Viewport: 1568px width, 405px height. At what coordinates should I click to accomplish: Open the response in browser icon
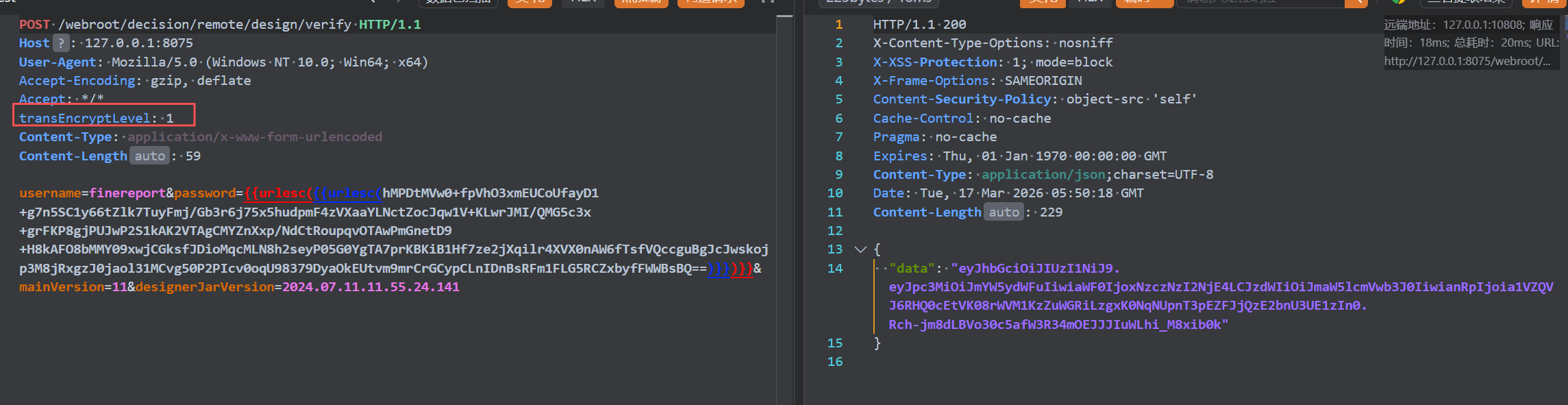click(x=1398, y=2)
